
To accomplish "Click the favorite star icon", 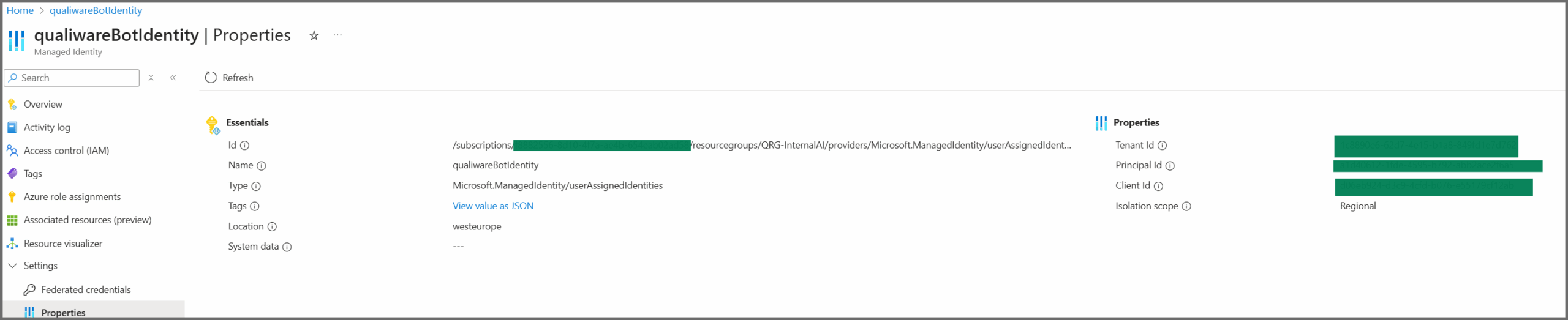I will (314, 35).
